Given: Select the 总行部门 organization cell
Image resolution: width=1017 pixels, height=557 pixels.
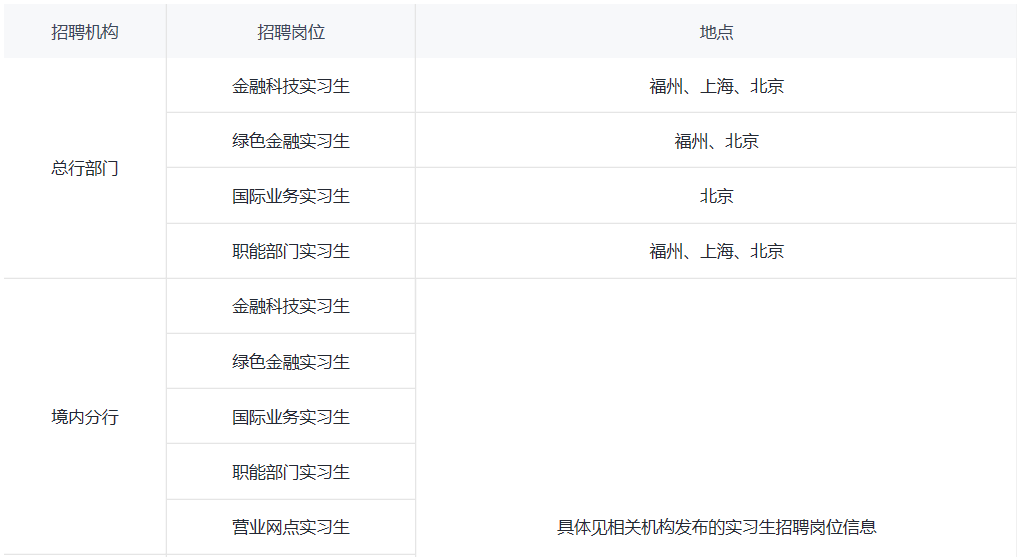Looking at the screenshot, I should click(85, 169).
